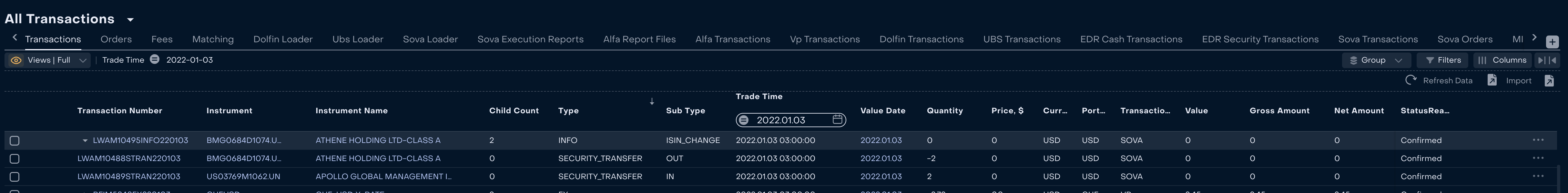Click the export file icon after Import

[1549, 80]
